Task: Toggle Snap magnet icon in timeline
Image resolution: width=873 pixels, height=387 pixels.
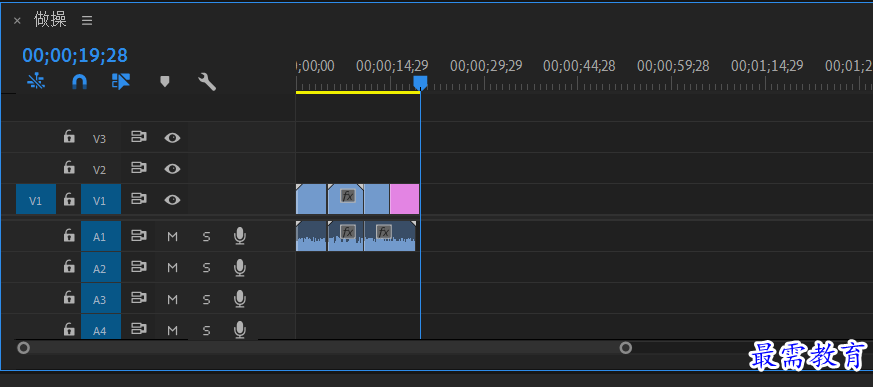Action: coord(80,82)
